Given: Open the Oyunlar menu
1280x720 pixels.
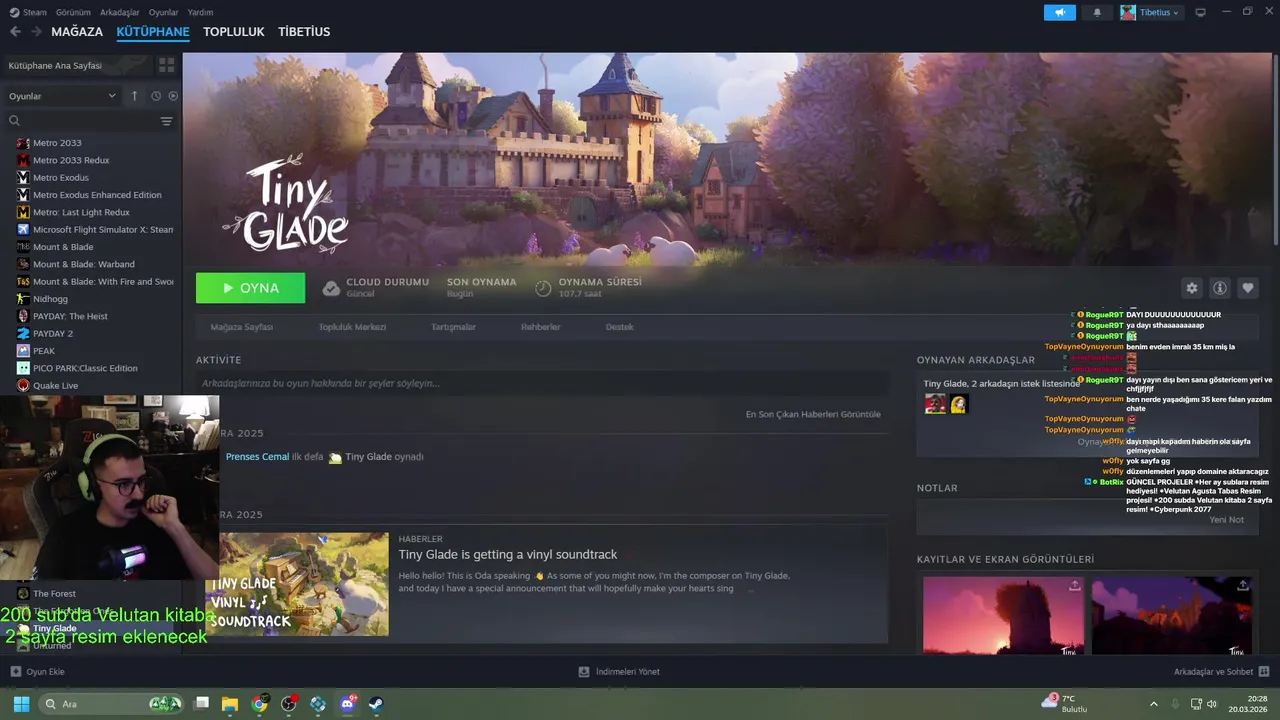Looking at the screenshot, I should [x=163, y=12].
